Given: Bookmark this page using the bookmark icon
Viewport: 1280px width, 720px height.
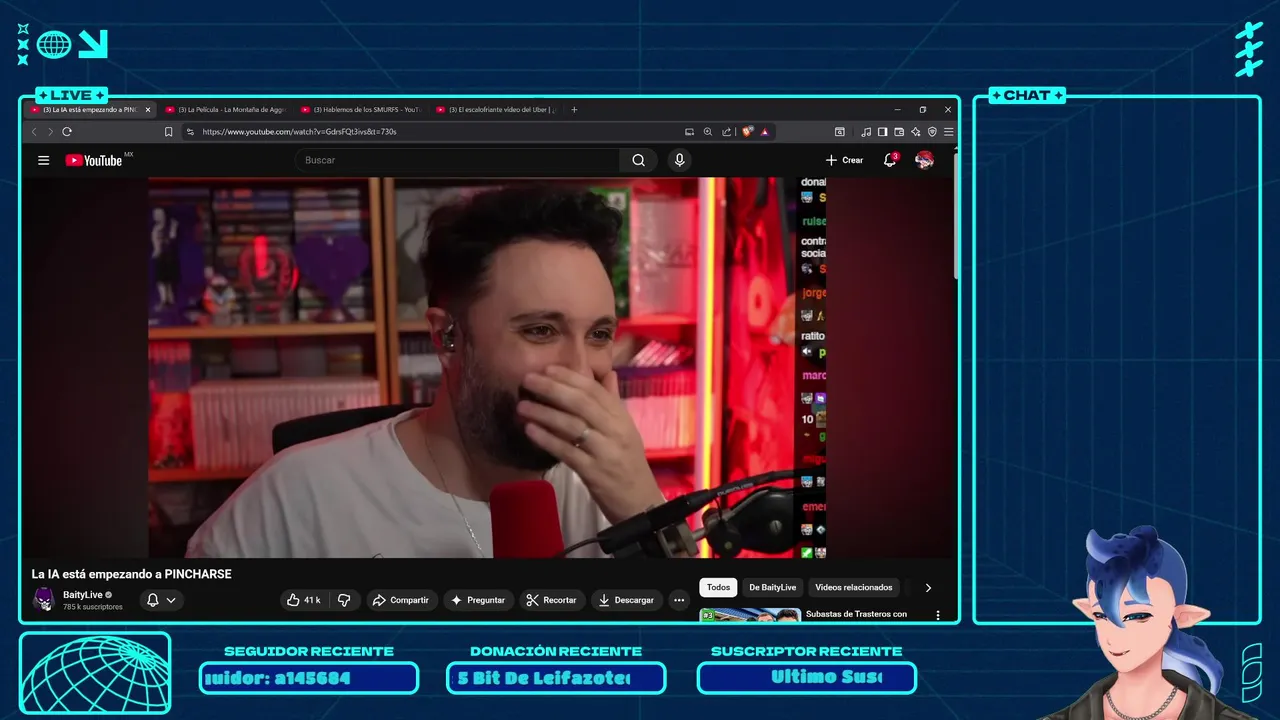Looking at the screenshot, I should [168, 131].
